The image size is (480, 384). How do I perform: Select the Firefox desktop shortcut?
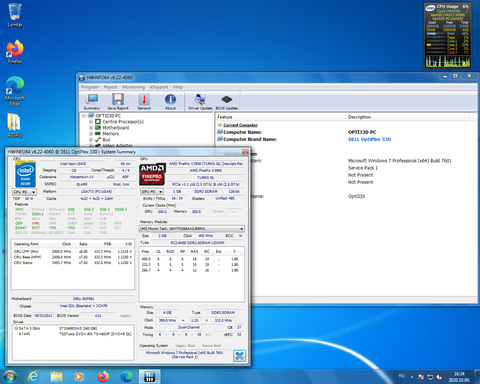(15, 52)
